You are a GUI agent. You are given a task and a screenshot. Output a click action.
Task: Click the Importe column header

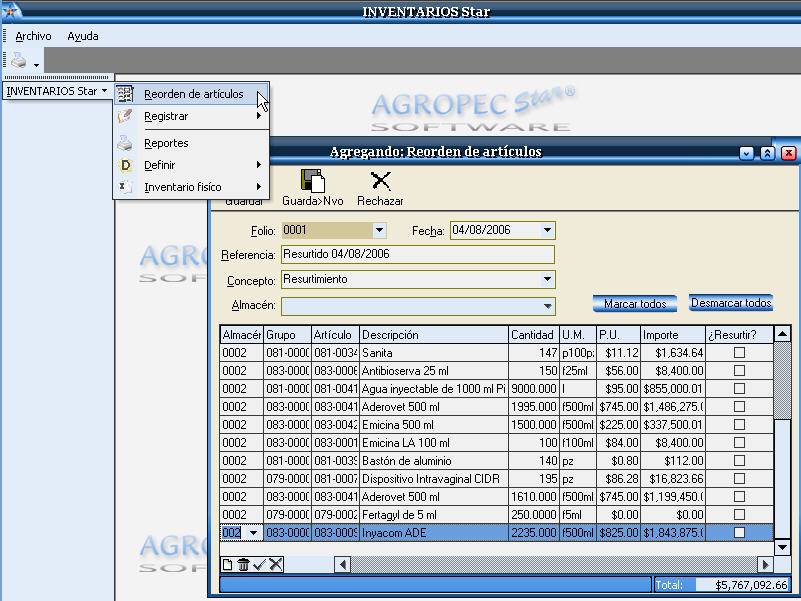tap(673, 335)
